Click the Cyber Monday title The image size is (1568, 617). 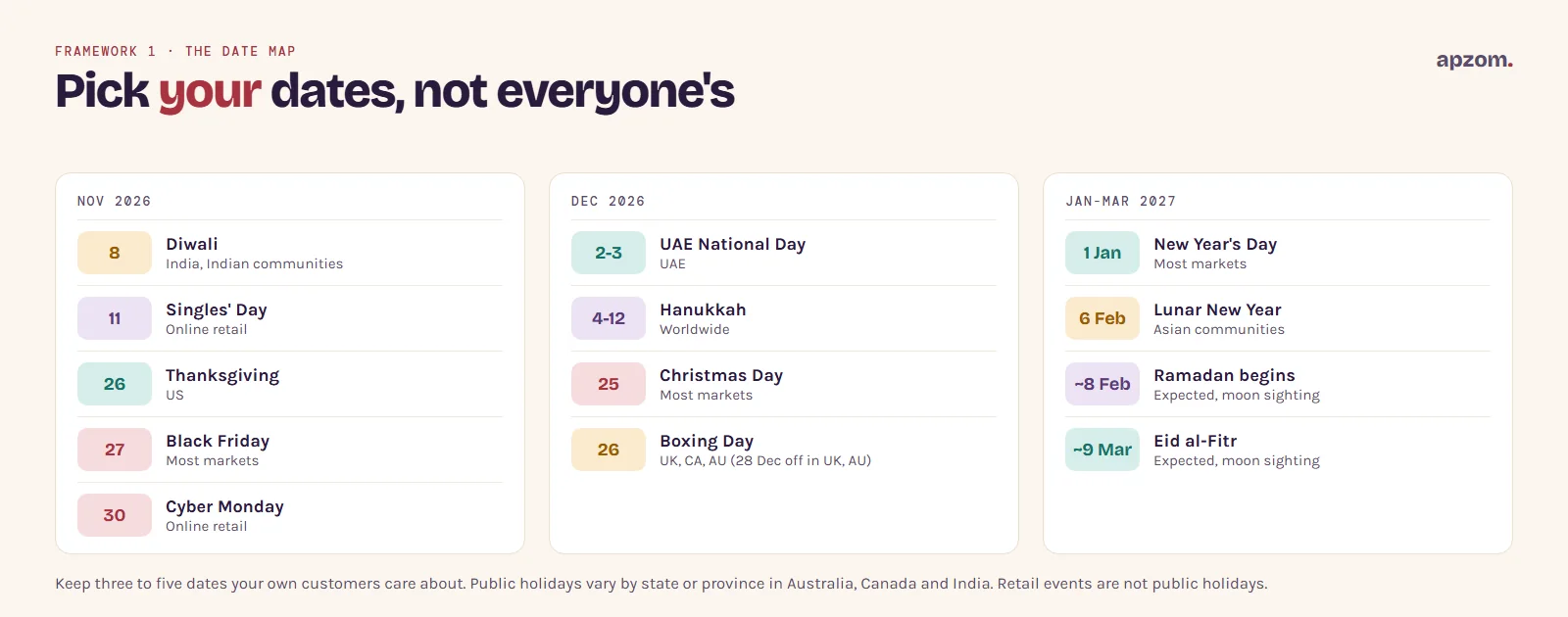point(224,506)
